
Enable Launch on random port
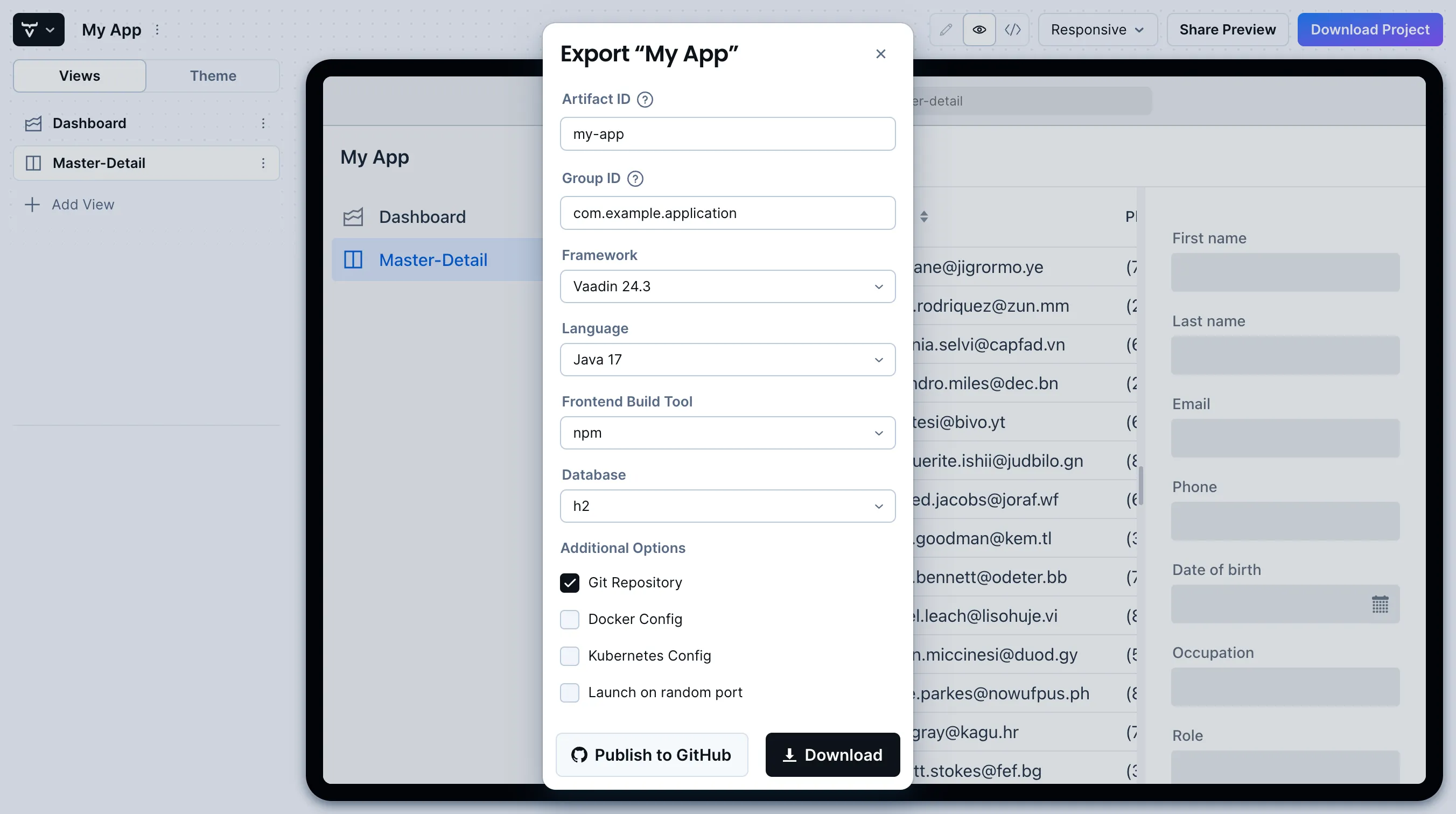pyautogui.click(x=569, y=692)
